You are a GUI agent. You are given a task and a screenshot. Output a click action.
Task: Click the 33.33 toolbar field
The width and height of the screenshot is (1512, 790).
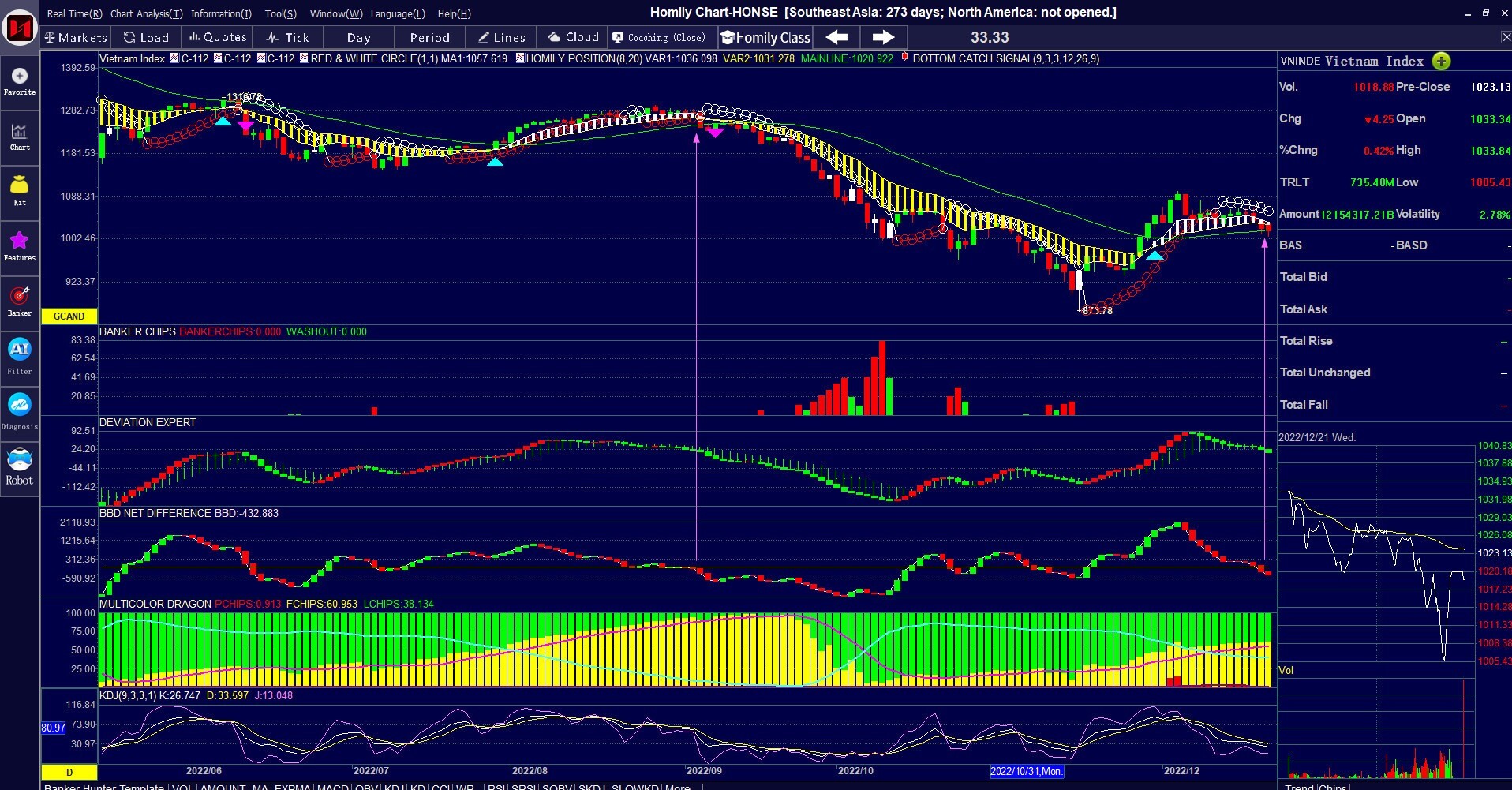(x=990, y=37)
